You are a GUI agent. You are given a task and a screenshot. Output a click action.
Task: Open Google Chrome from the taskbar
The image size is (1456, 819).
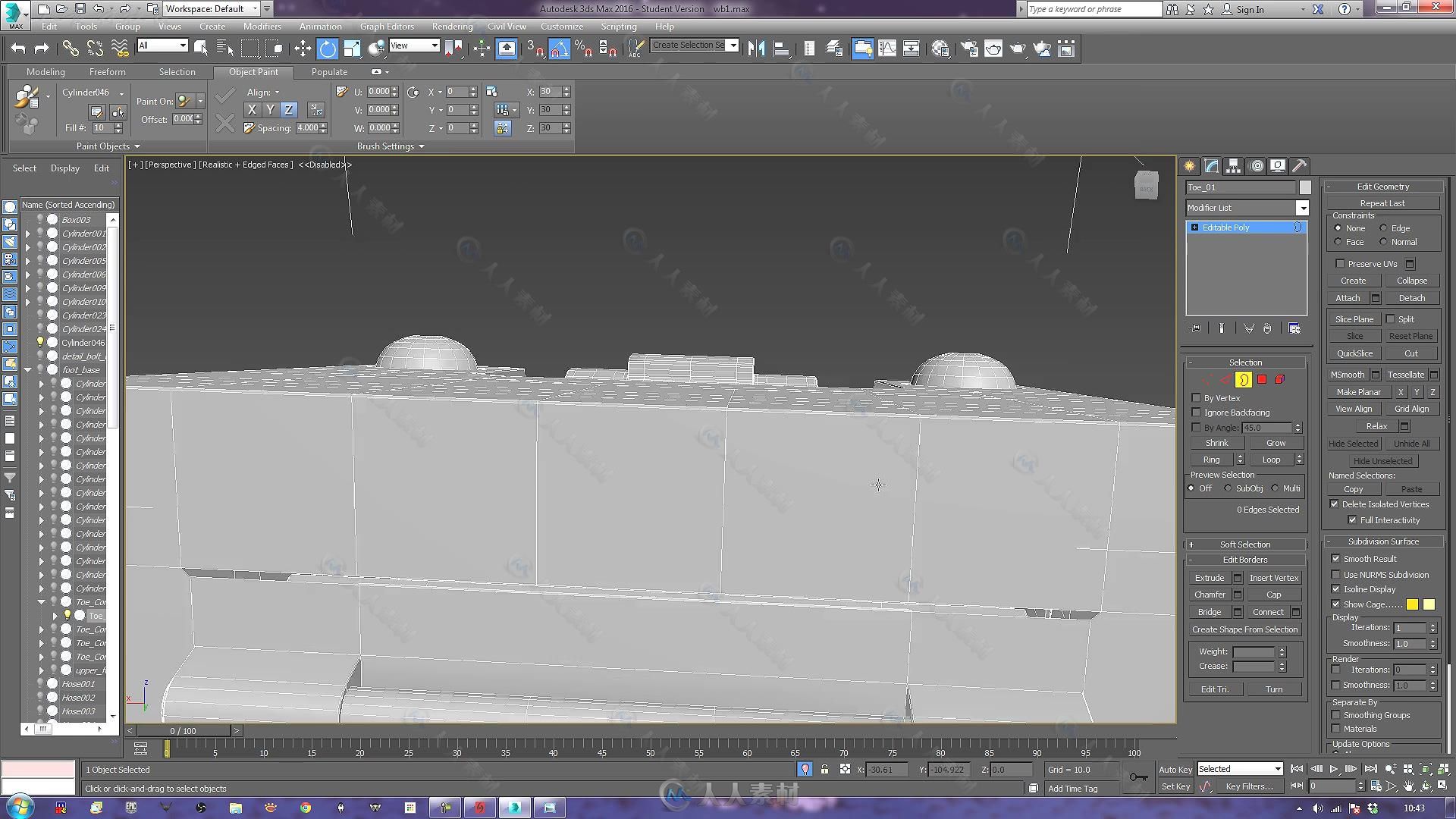click(305, 808)
